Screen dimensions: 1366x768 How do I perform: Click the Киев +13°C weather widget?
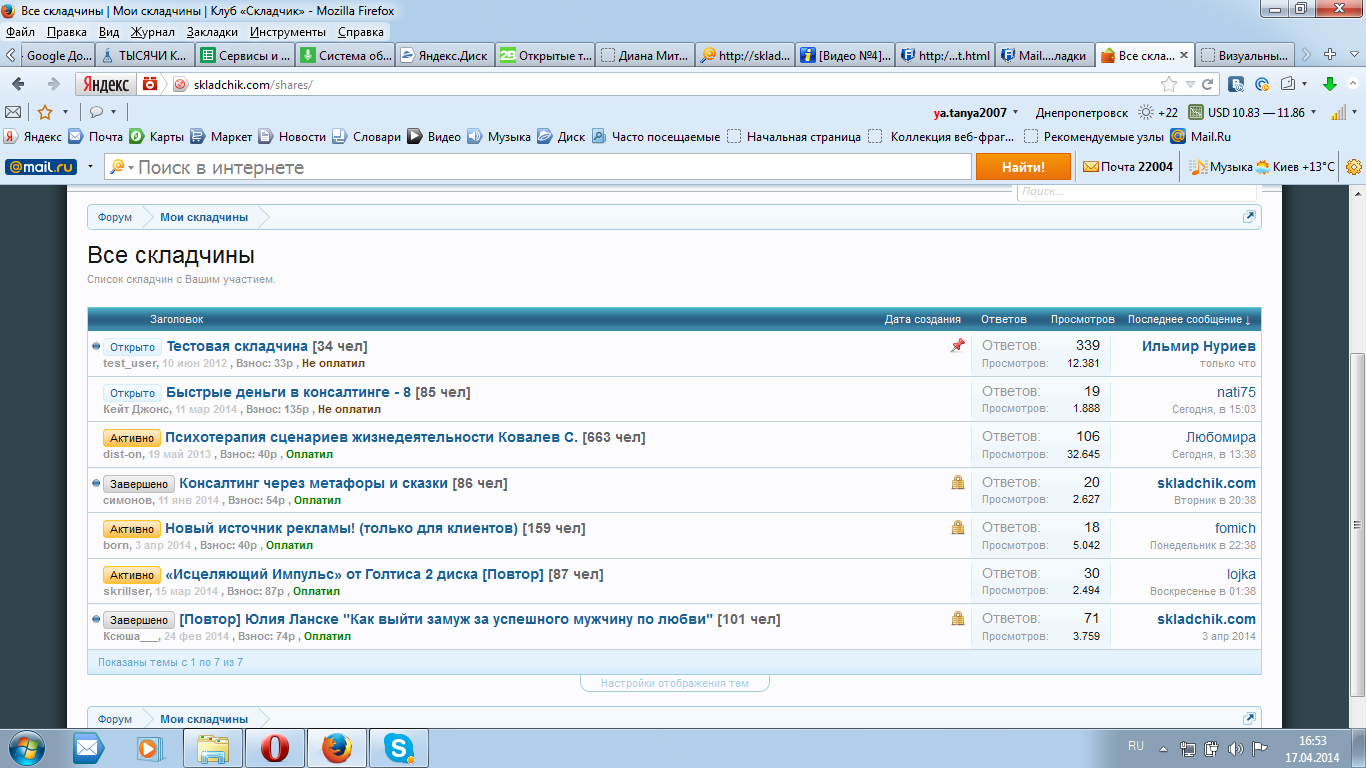pyautogui.click(x=1296, y=167)
